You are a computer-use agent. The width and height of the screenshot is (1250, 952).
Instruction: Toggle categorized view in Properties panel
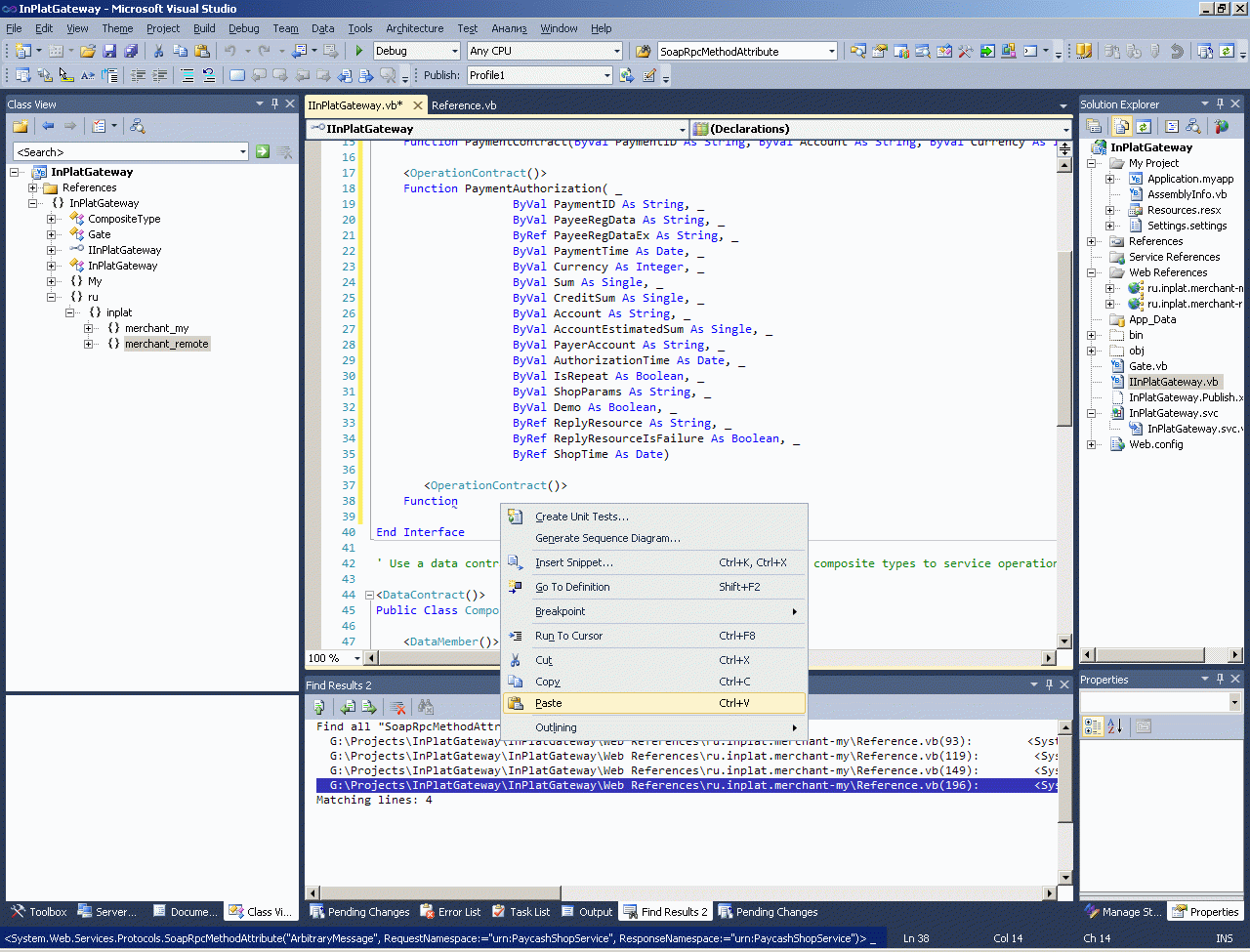(x=1093, y=726)
